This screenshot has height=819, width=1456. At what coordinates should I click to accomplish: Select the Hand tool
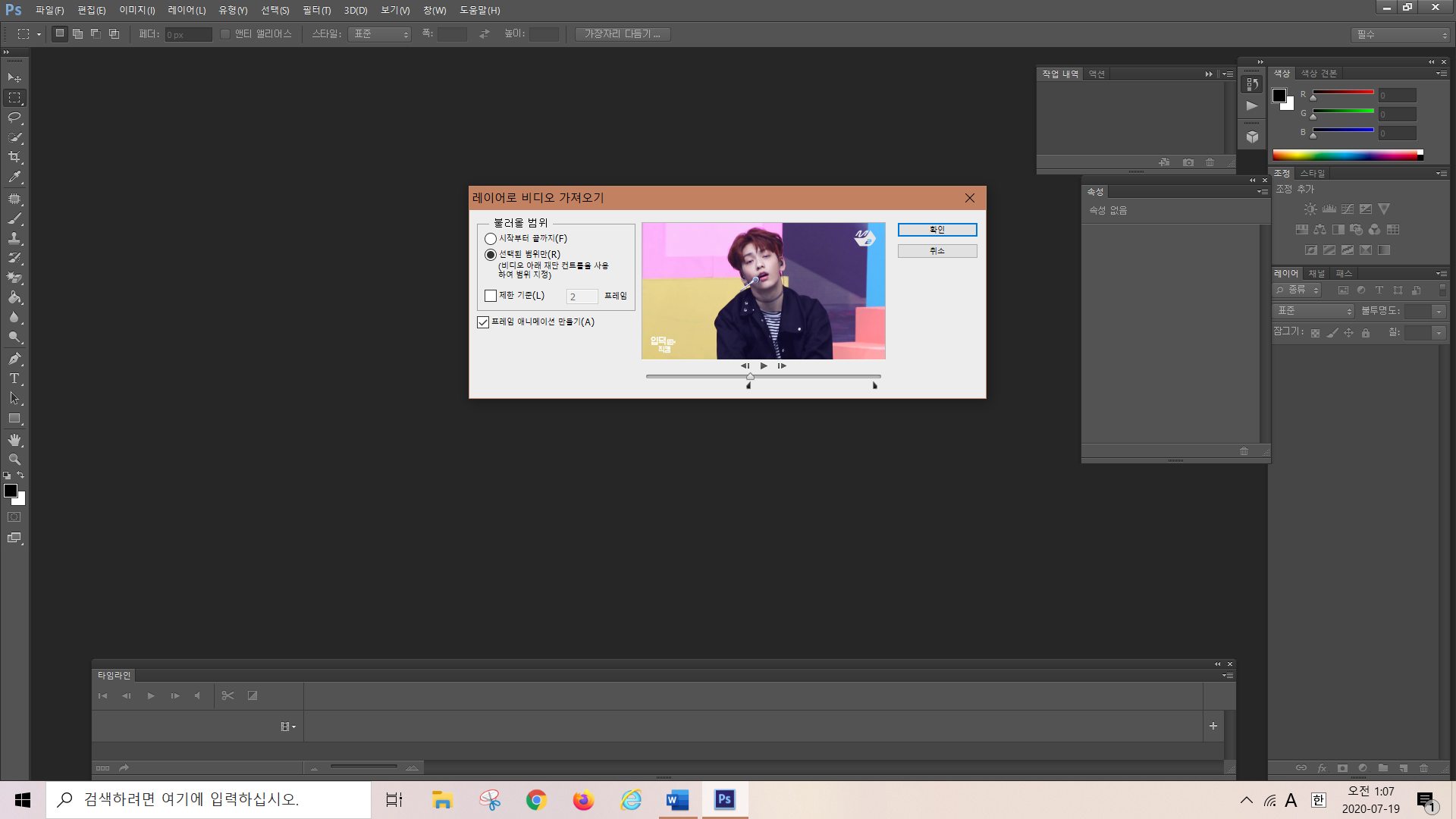click(x=14, y=440)
